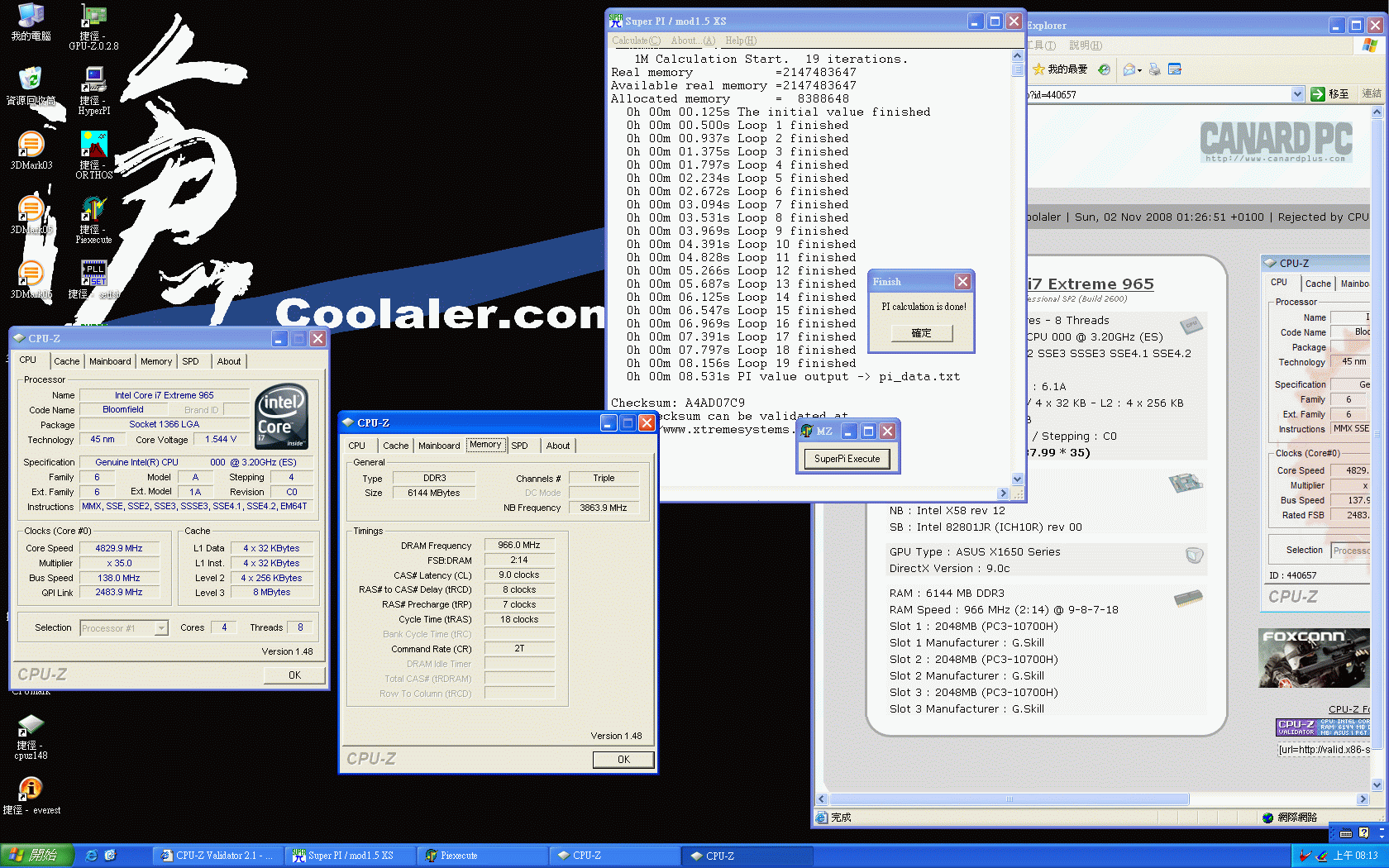Click Piexecute taskbar button
The image size is (1389, 868).
pyautogui.click(x=481, y=856)
